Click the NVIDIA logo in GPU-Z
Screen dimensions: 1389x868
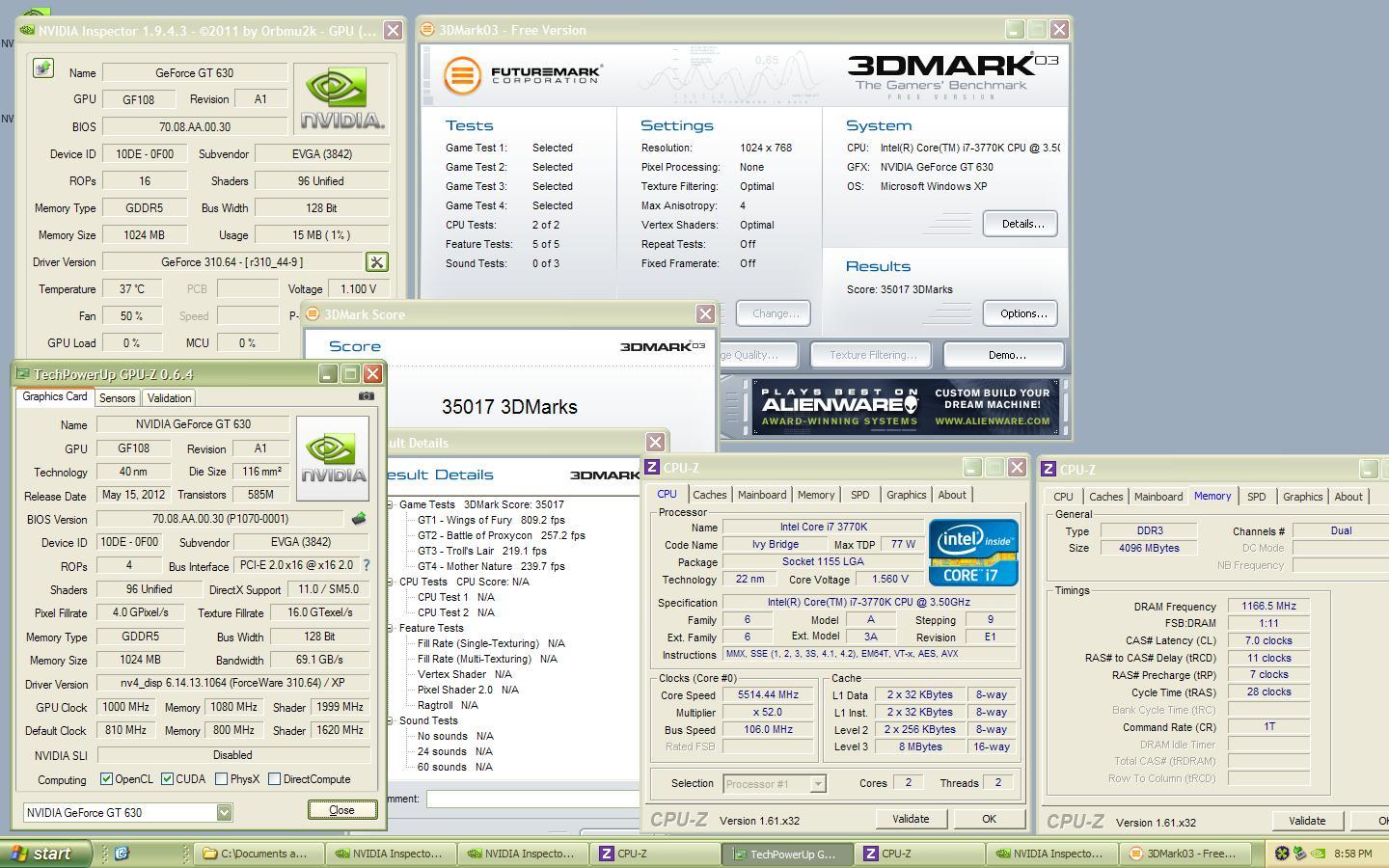(x=333, y=458)
